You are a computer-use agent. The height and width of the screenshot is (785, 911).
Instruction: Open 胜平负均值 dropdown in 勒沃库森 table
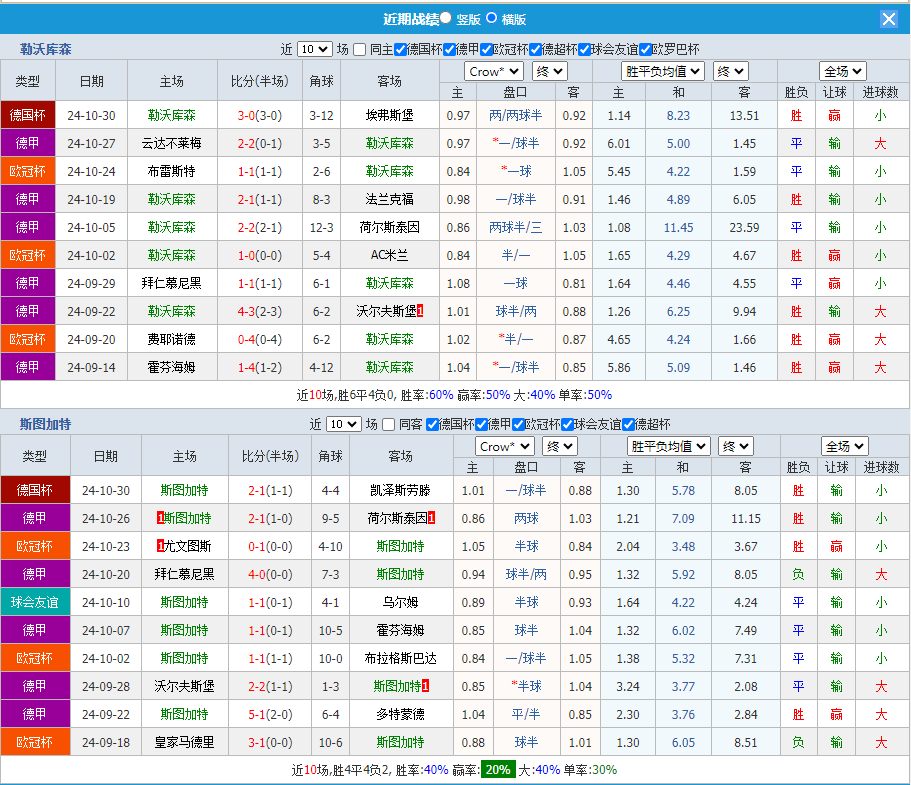pos(663,71)
